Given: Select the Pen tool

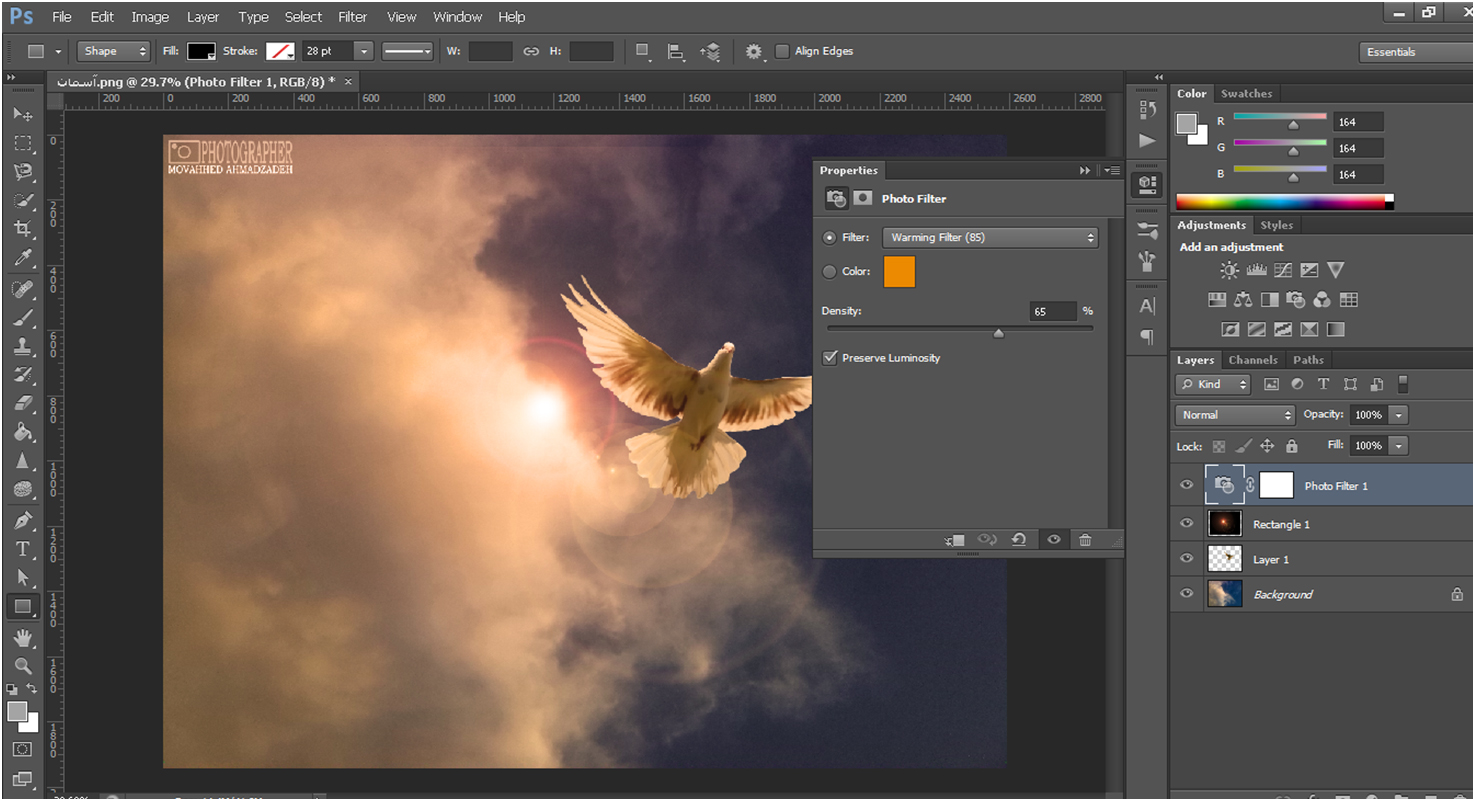Looking at the screenshot, I should [x=22, y=520].
